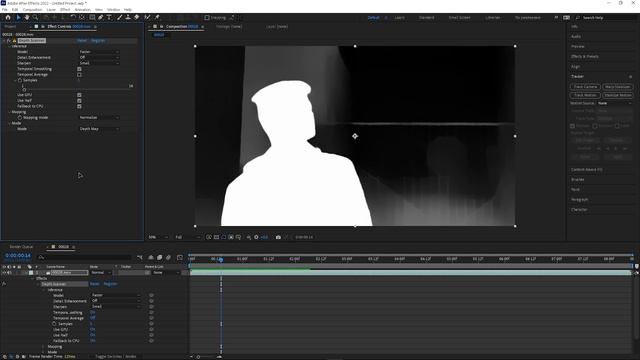640x360 pixels.
Task: Toggle the Use Half checkbox
Action: tap(79, 100)
